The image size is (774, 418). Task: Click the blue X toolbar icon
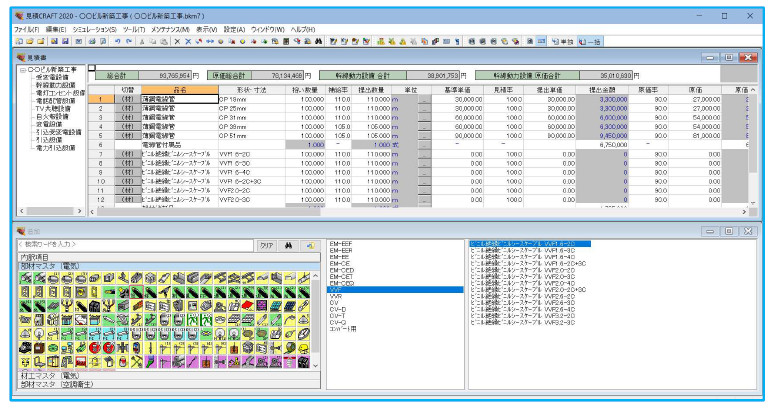pos(188,41)
